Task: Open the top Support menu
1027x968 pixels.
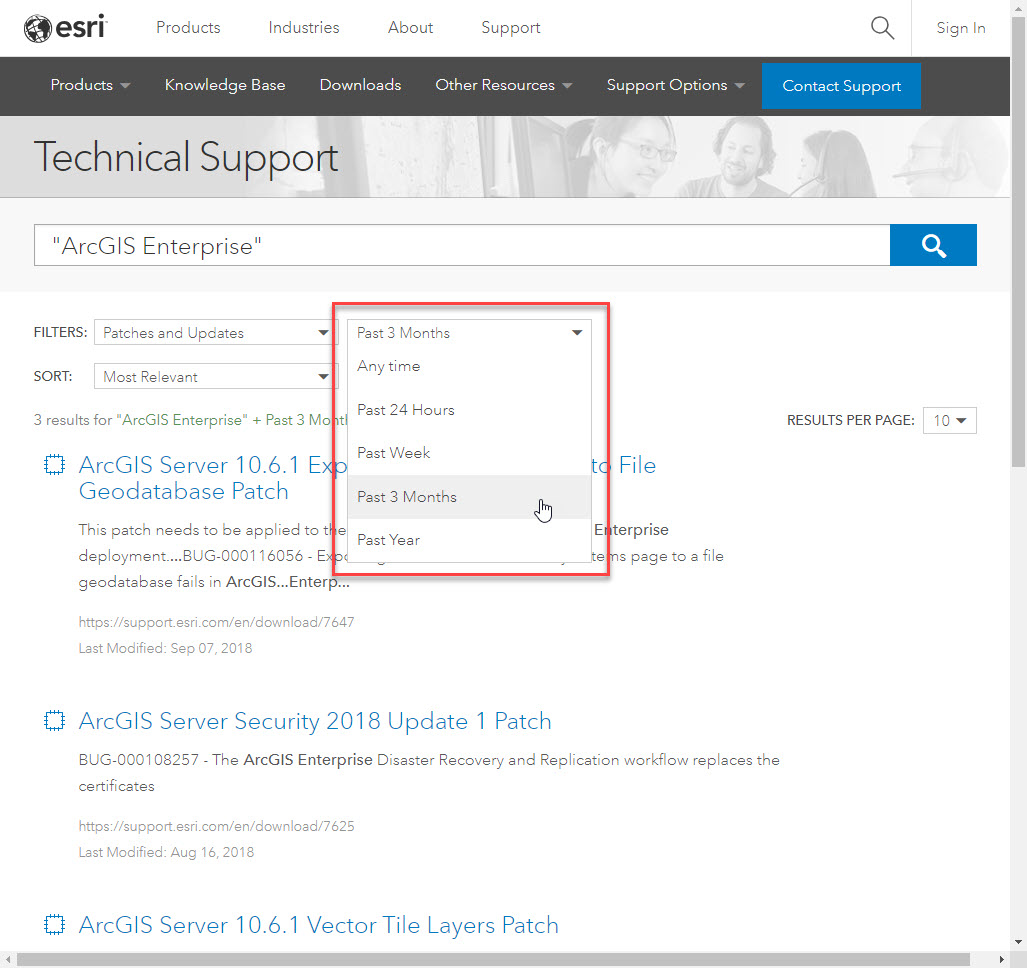Action: 511,28
